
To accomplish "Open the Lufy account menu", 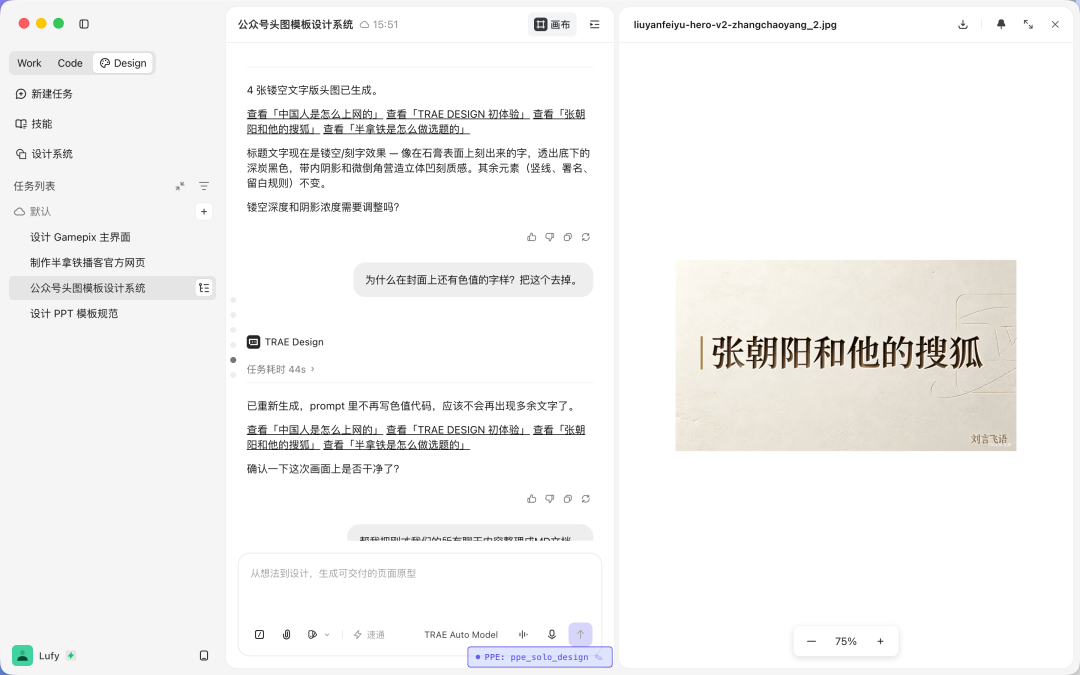I will click(43, 656).
